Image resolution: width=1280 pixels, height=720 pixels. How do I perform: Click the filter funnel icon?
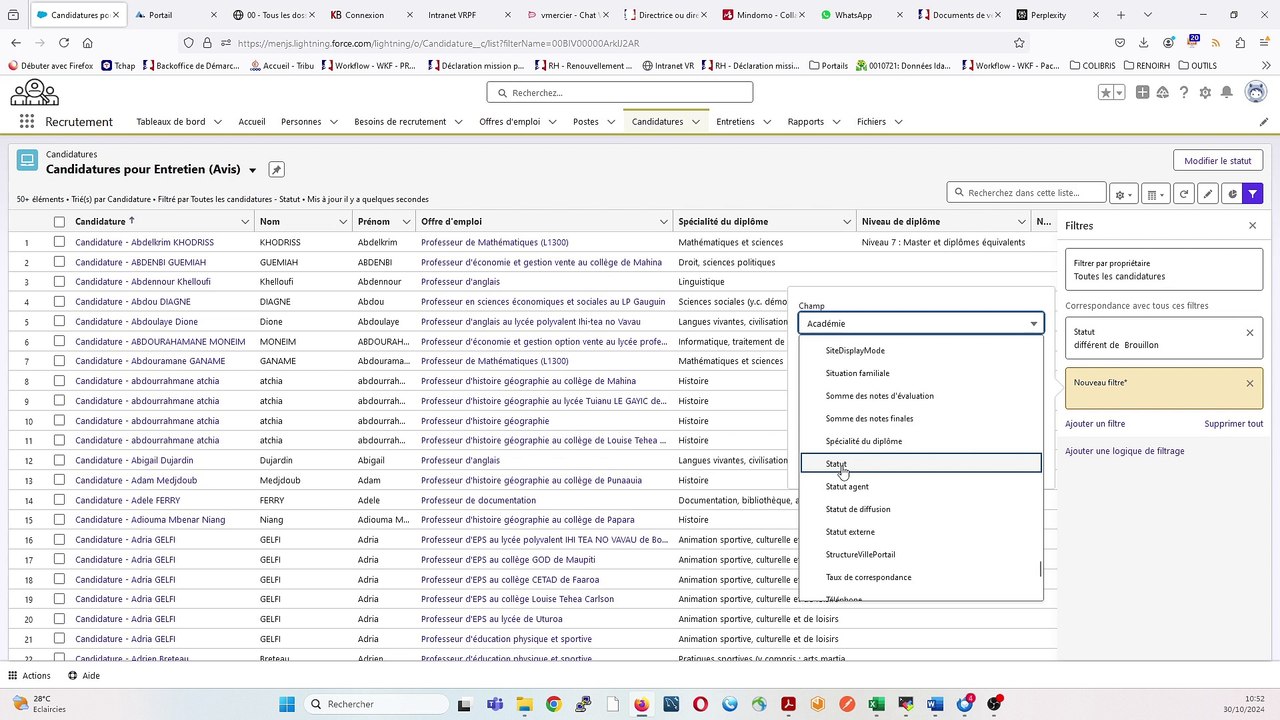pos(1253,194)
